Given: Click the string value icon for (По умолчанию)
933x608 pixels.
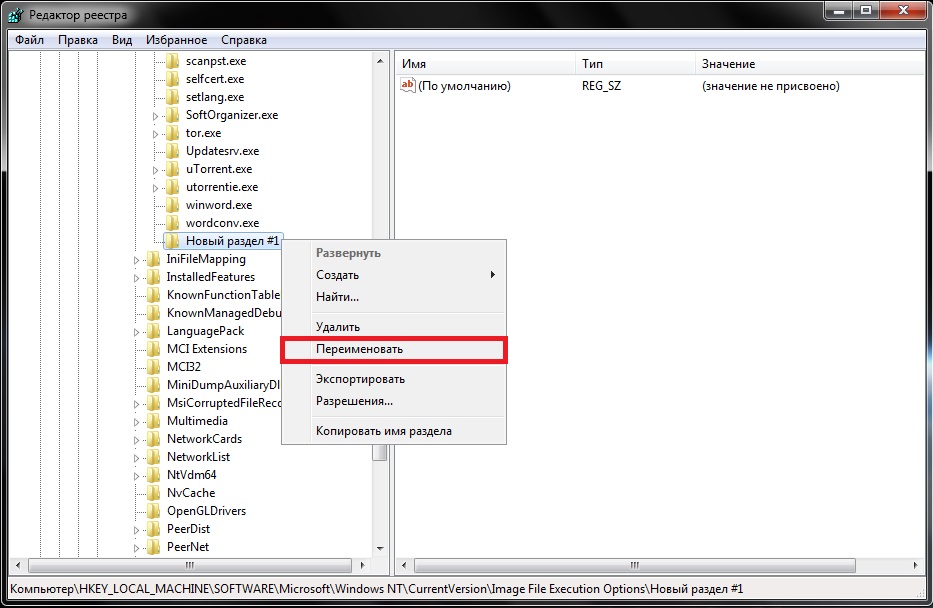Looking at the screenshot, I should pyautogui.click(x=407, y=86).
